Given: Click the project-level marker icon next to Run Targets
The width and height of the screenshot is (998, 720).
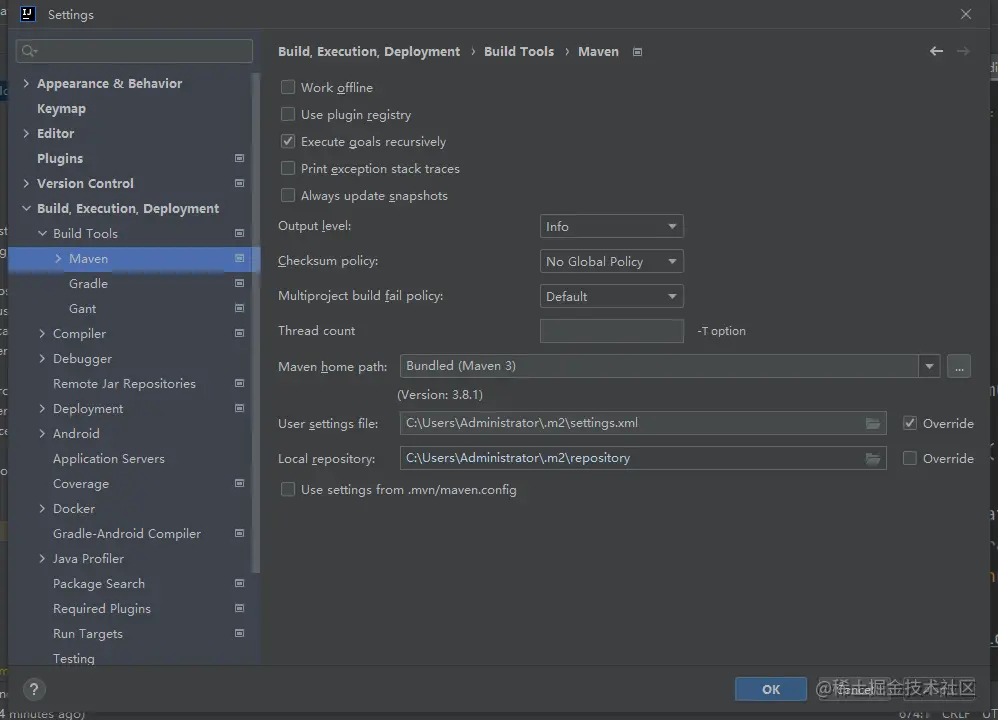Looking at the screenshot, I should [x=239, y=633].
